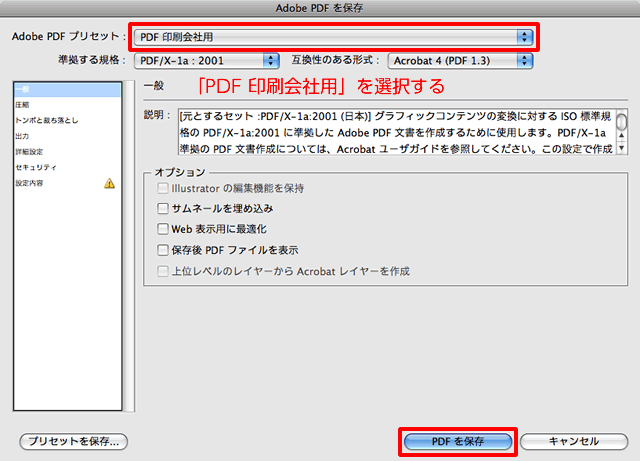Toggle Illustrator の編集機能を保持 checkbox

point(163,188)
